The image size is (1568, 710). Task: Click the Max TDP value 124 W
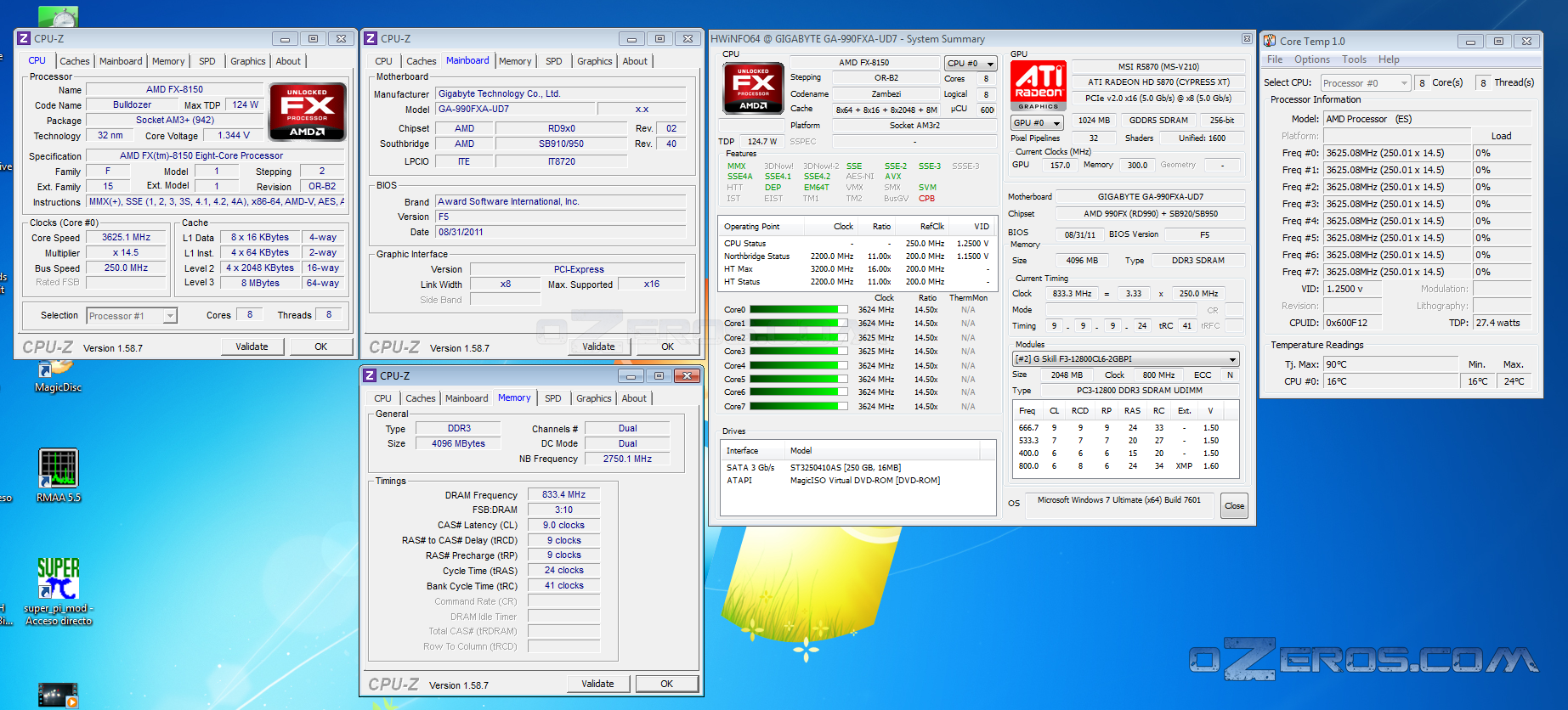[x=245, y=105]
